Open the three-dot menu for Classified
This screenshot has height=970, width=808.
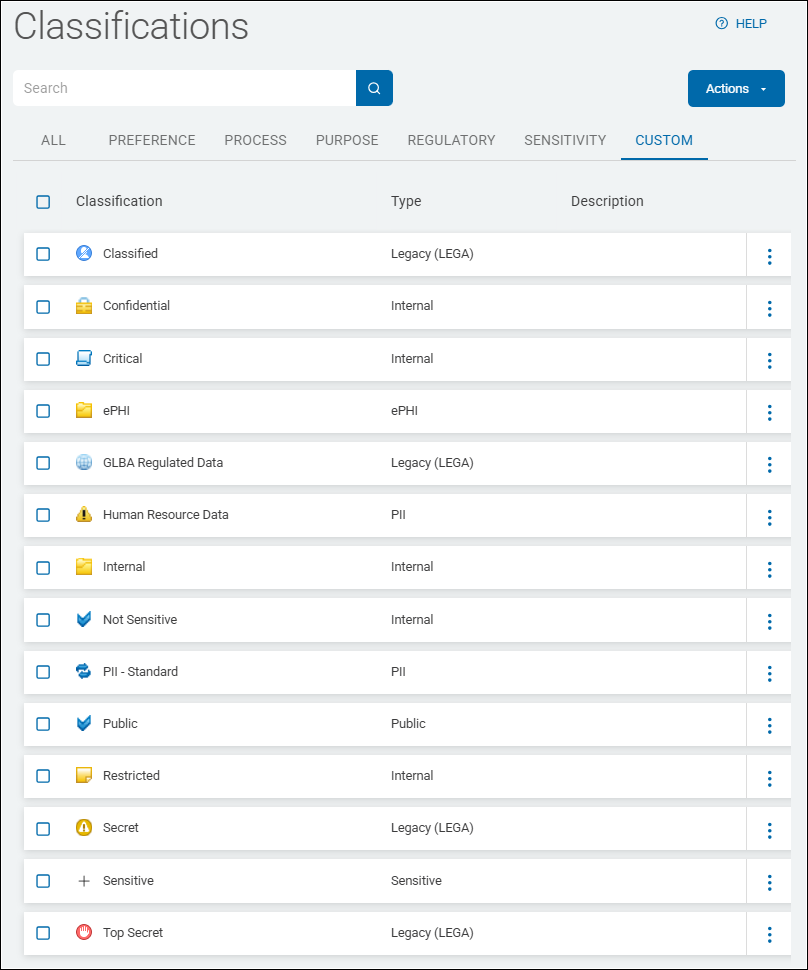(x=769, y=256)
